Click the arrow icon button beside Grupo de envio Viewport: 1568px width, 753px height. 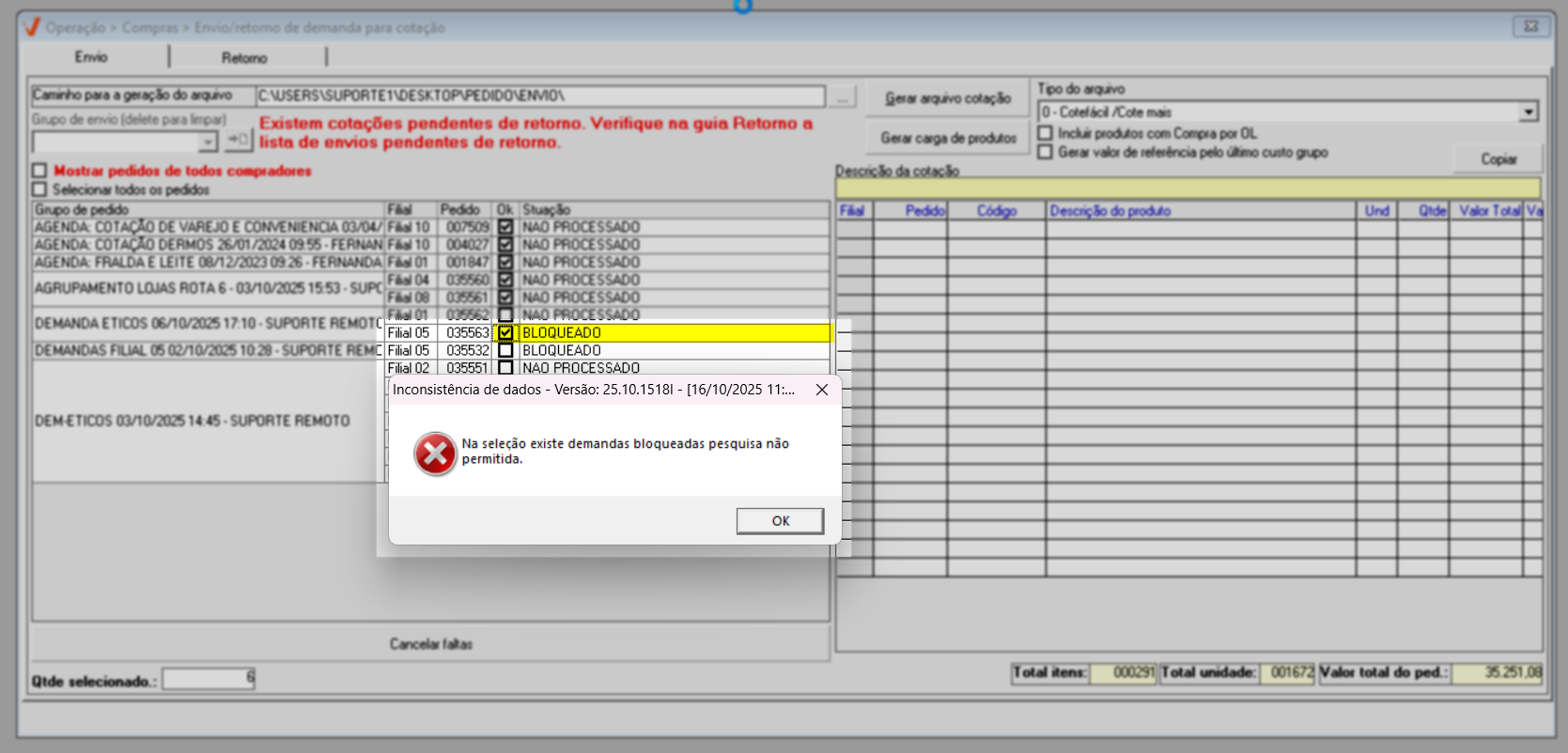point(239,141)
